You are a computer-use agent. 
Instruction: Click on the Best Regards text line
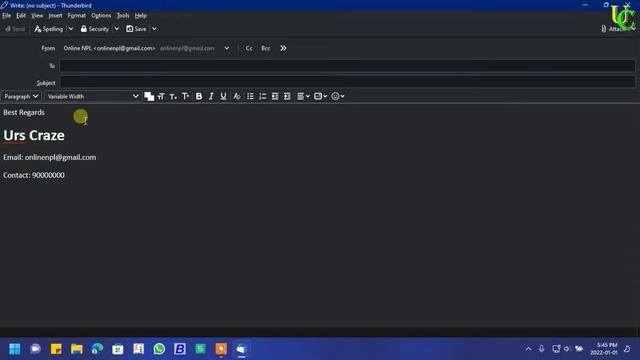click(24, 112)
